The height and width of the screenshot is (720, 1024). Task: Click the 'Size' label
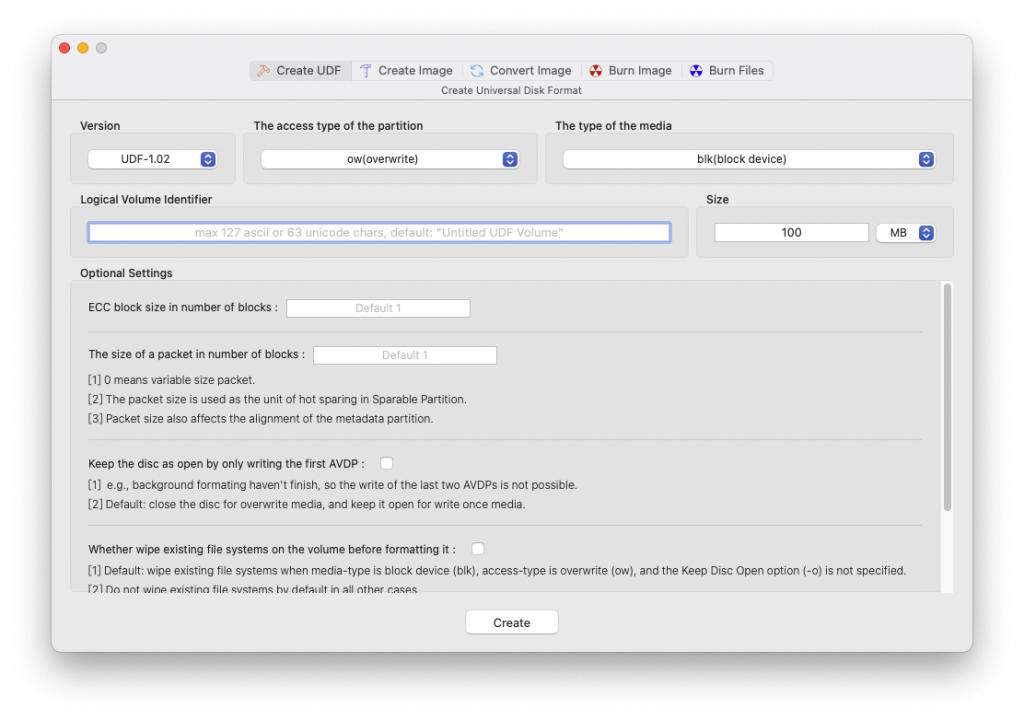pyautogui.click(x=717, y=199)
